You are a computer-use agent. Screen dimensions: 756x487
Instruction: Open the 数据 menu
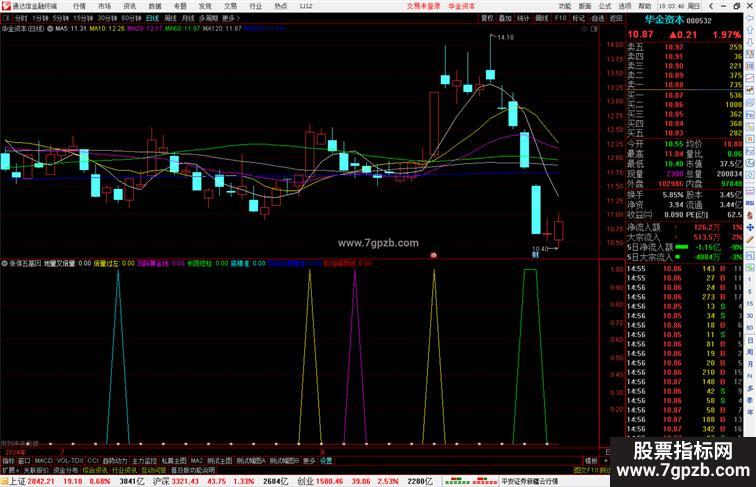pos(155,6)
